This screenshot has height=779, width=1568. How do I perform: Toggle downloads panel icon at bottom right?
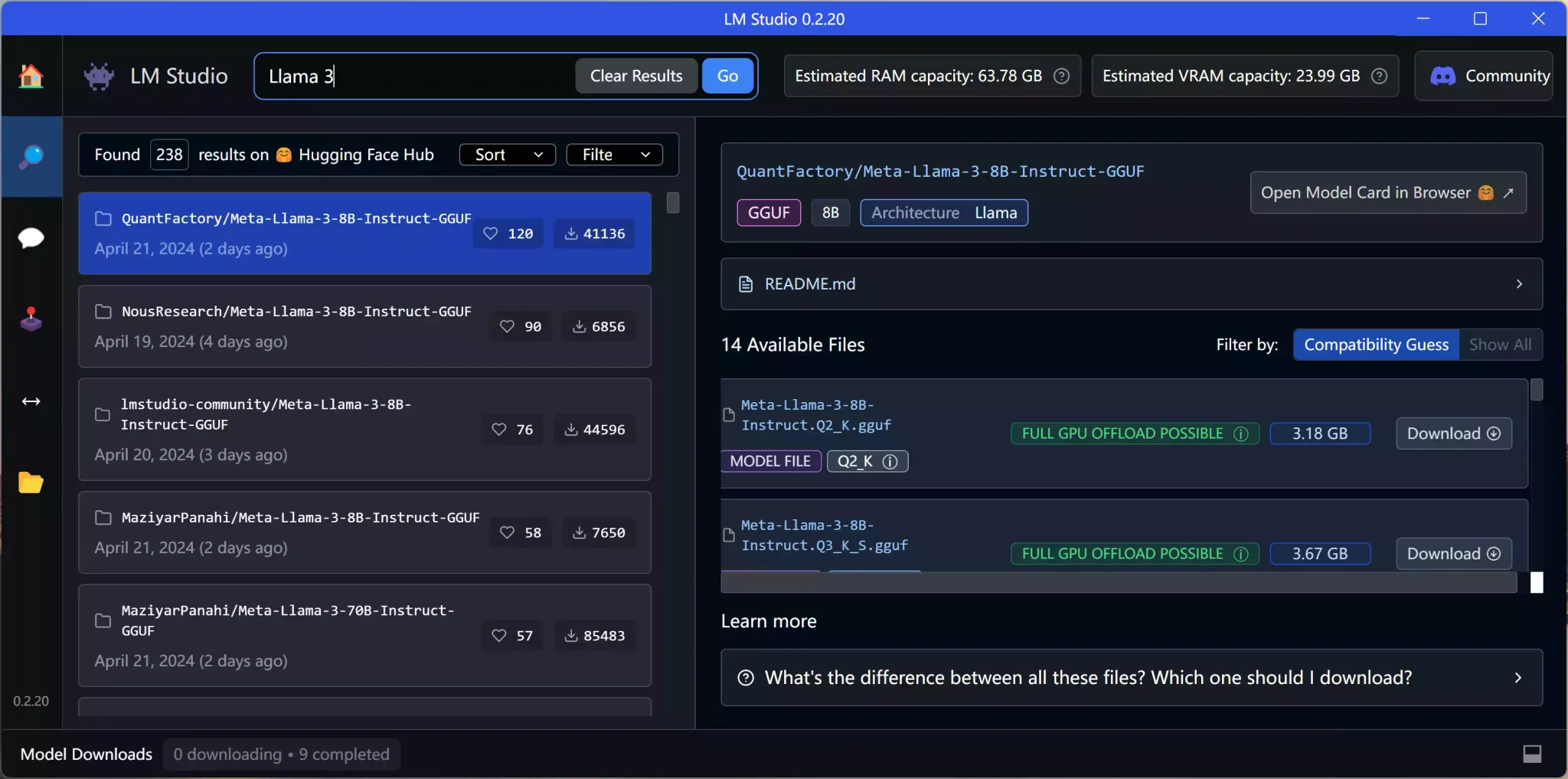pos(1532,754)
